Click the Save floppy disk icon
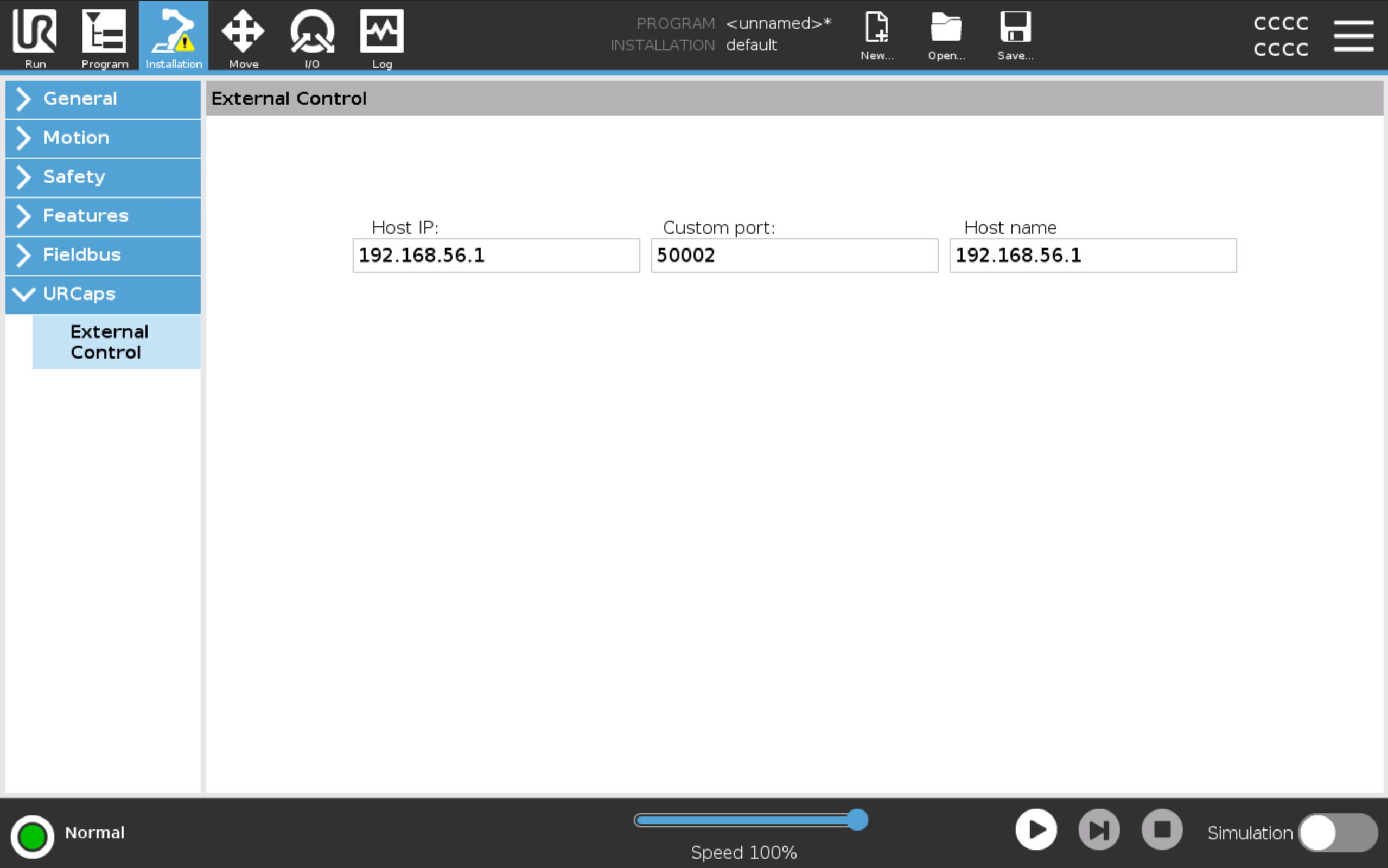 1015,28
